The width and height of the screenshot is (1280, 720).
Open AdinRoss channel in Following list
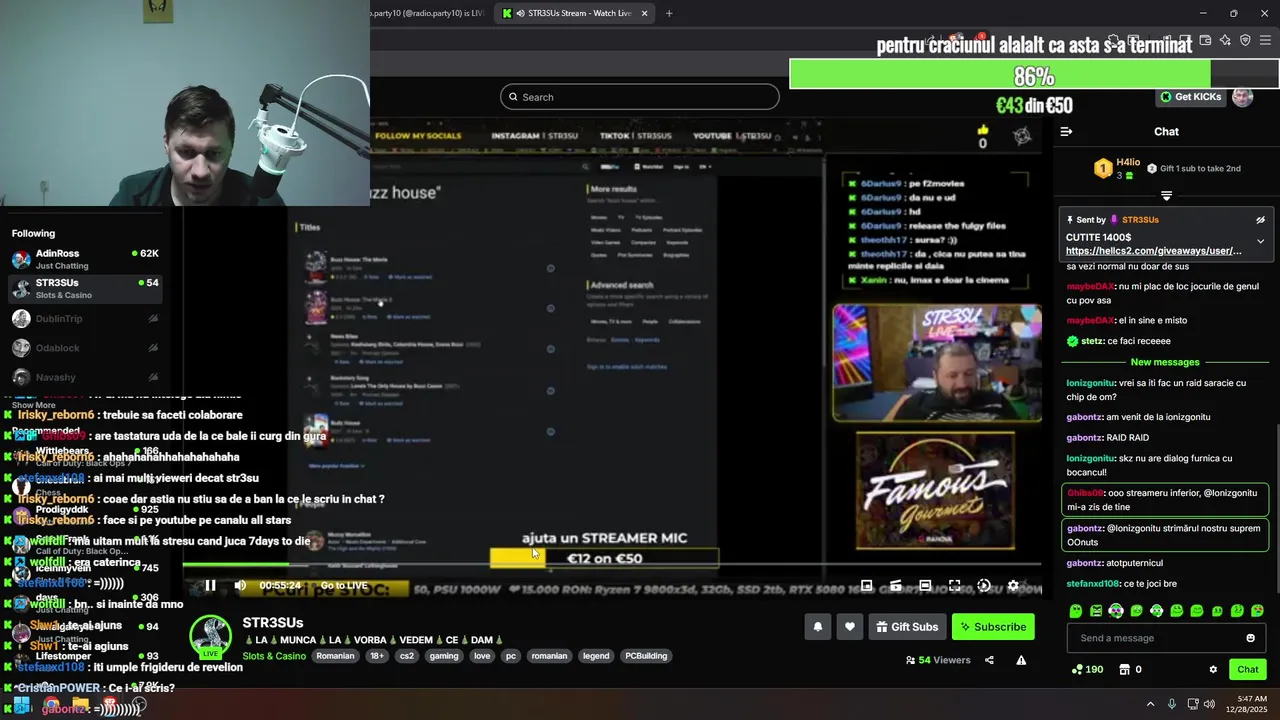pyautogui.click(x=85, y=259)
